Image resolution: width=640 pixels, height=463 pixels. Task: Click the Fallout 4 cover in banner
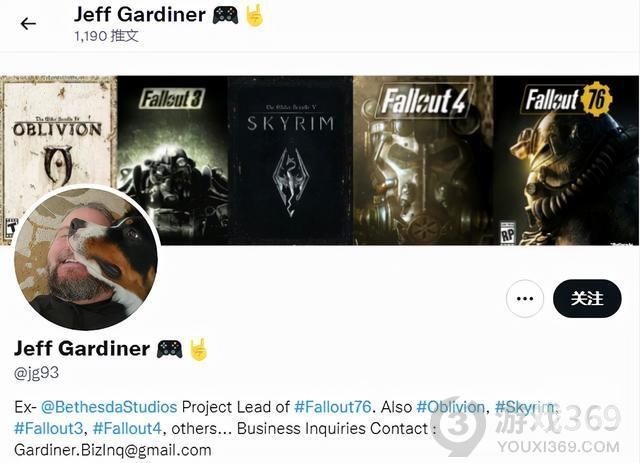click(x=423, y=160)
